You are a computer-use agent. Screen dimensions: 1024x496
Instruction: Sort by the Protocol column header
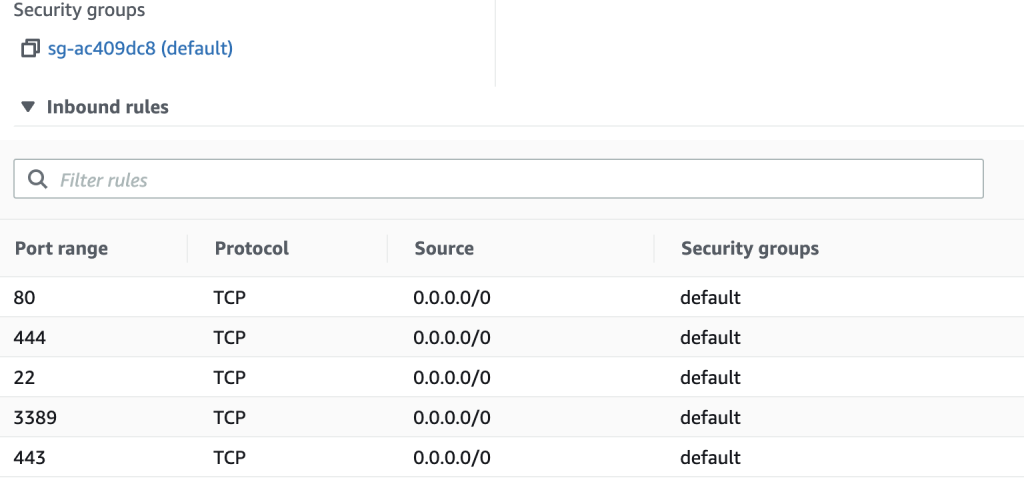(x=251, y=248)
